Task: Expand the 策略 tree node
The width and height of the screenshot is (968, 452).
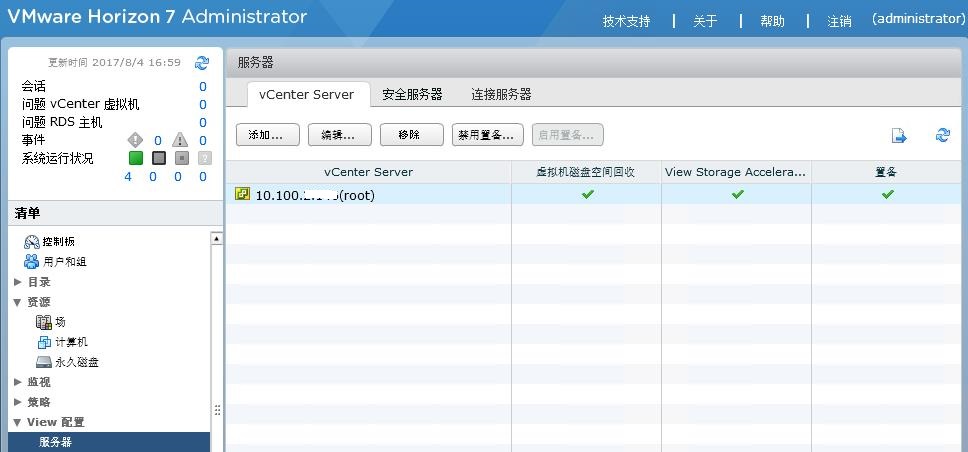Action: (17, 402)
